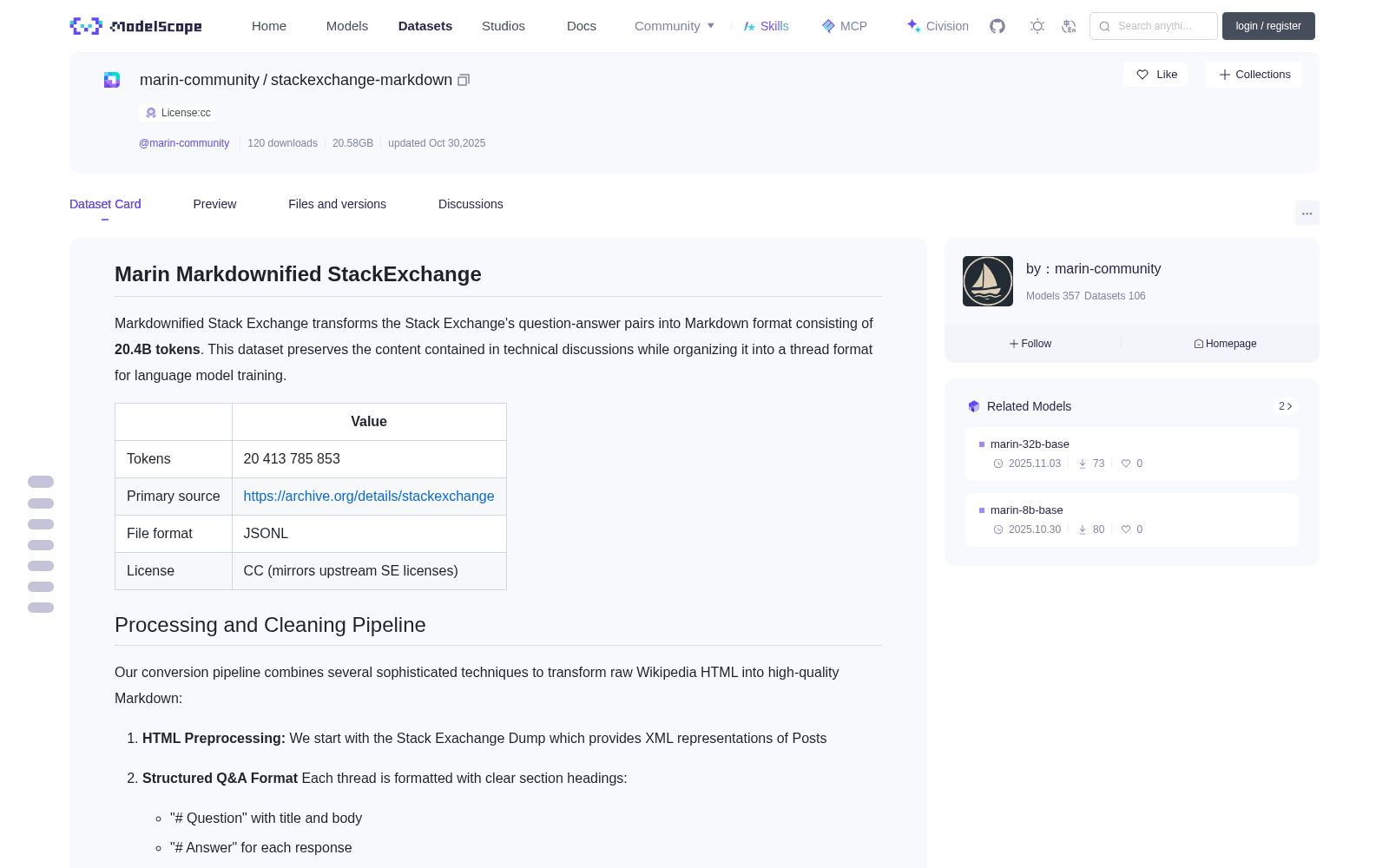This screenshot has width=1389, height=868.
Task: Open the Datasets section
Action: [425, 26]
